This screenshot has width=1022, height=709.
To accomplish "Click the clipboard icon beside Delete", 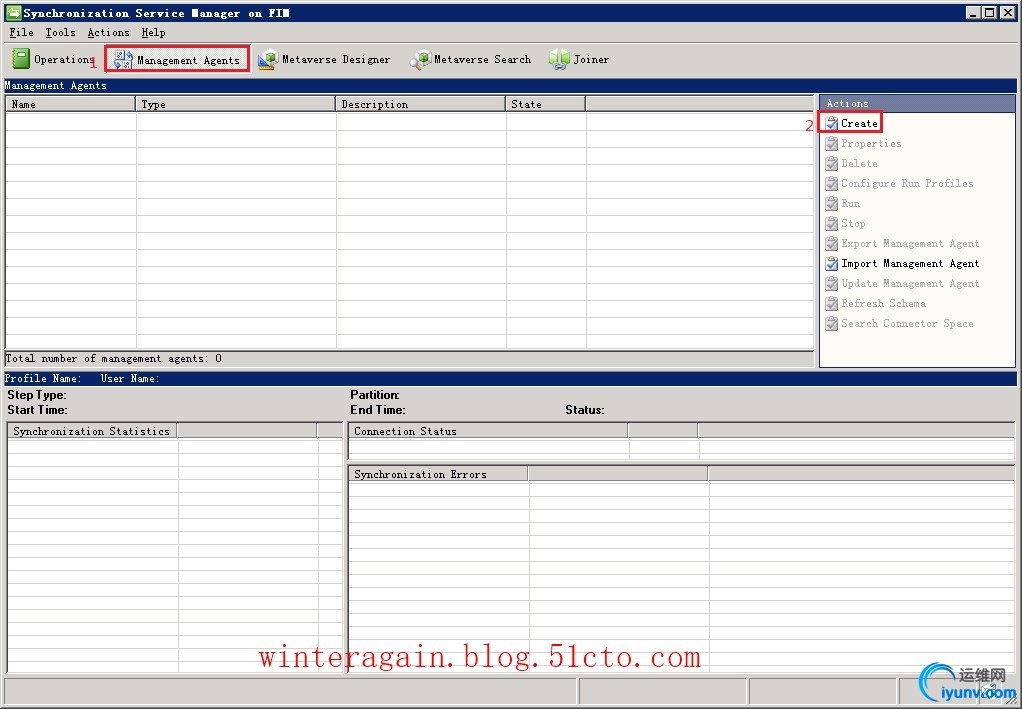I will pos(831,164).
